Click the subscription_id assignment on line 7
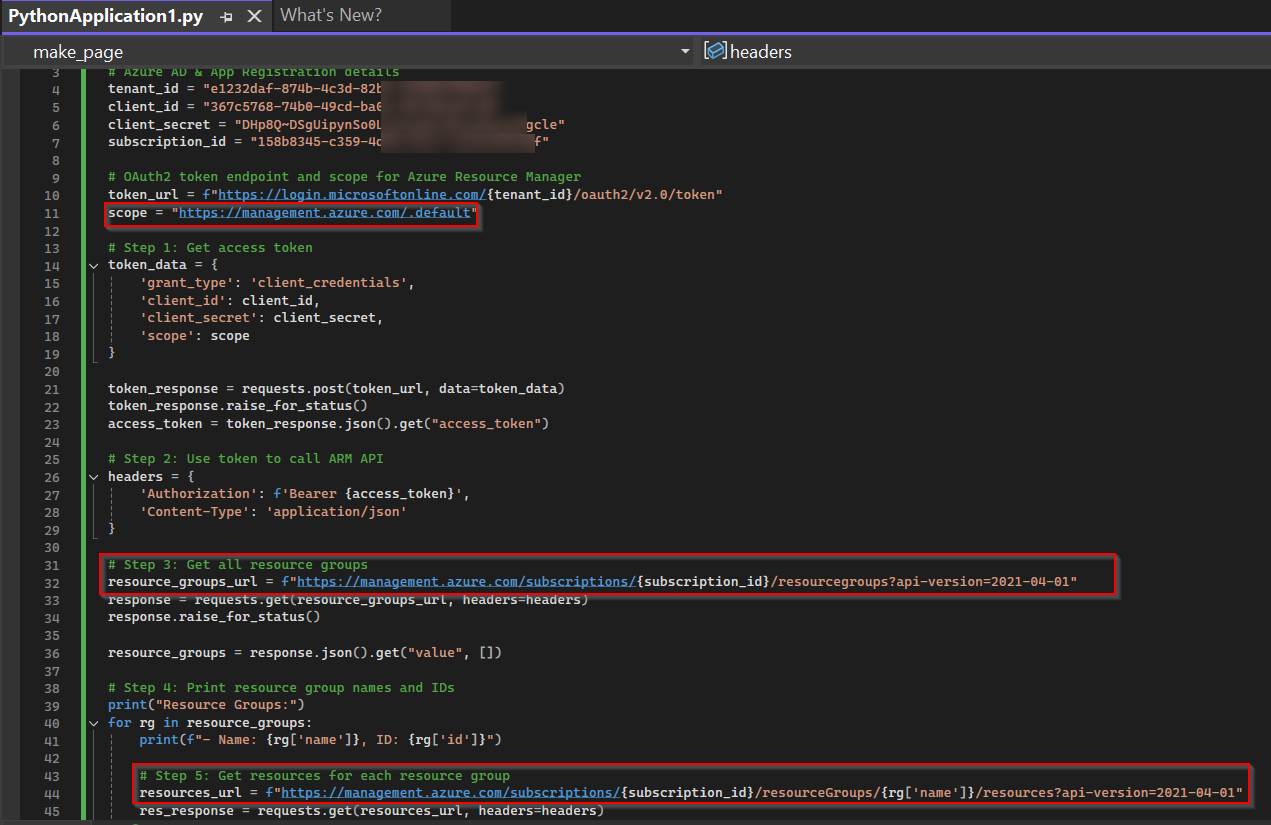This screenshot has height=825, width=1271. tap(328, 142)
